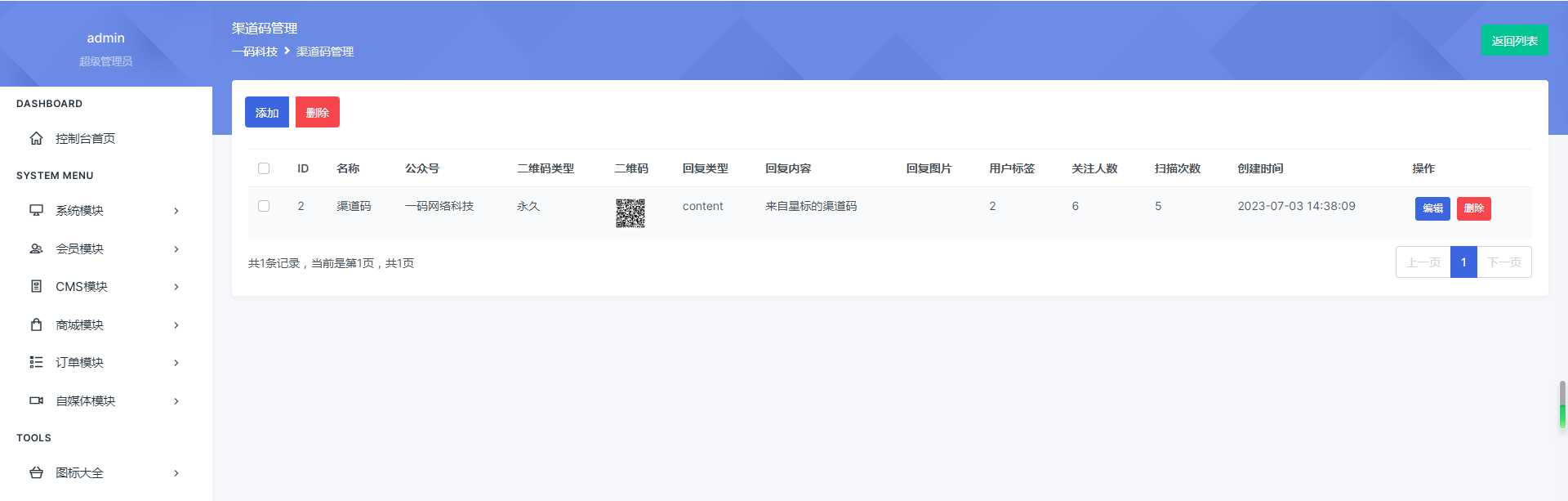Click the blue 编辑 button in the row

tap(1432, 208)
